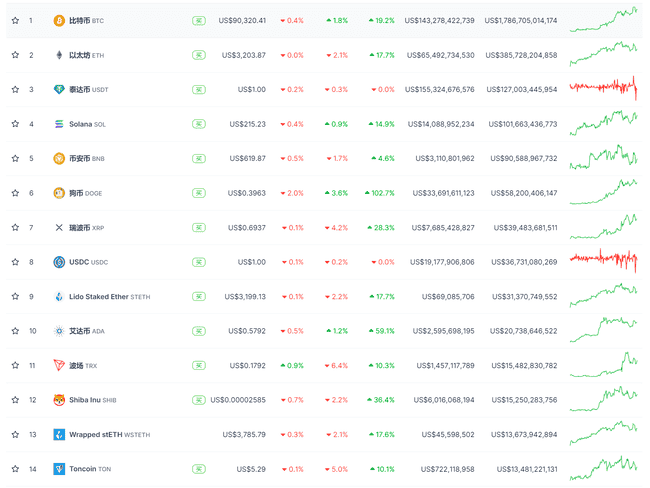Toggle favorite star for XRP row
The height and width of the screenshot is (488, 650).
[x=15, y=227]
